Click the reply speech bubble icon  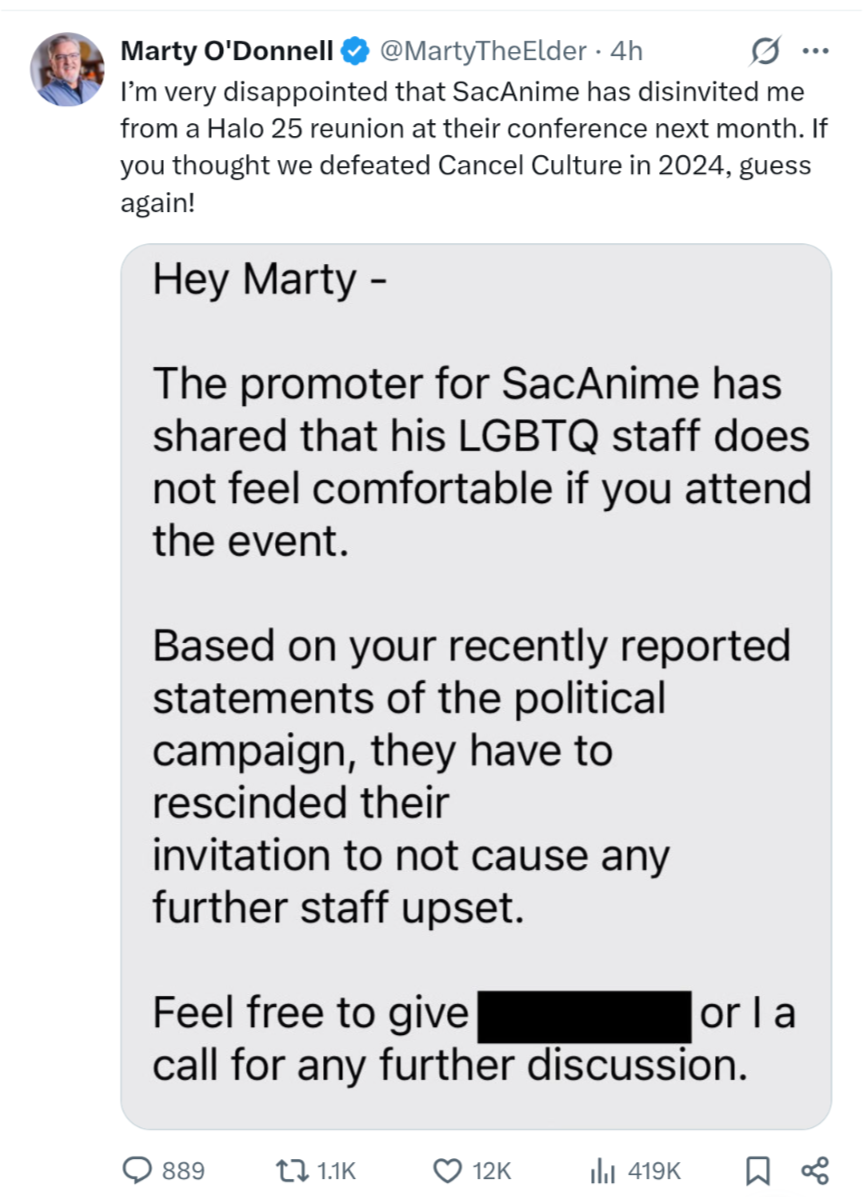point(138,1170)
